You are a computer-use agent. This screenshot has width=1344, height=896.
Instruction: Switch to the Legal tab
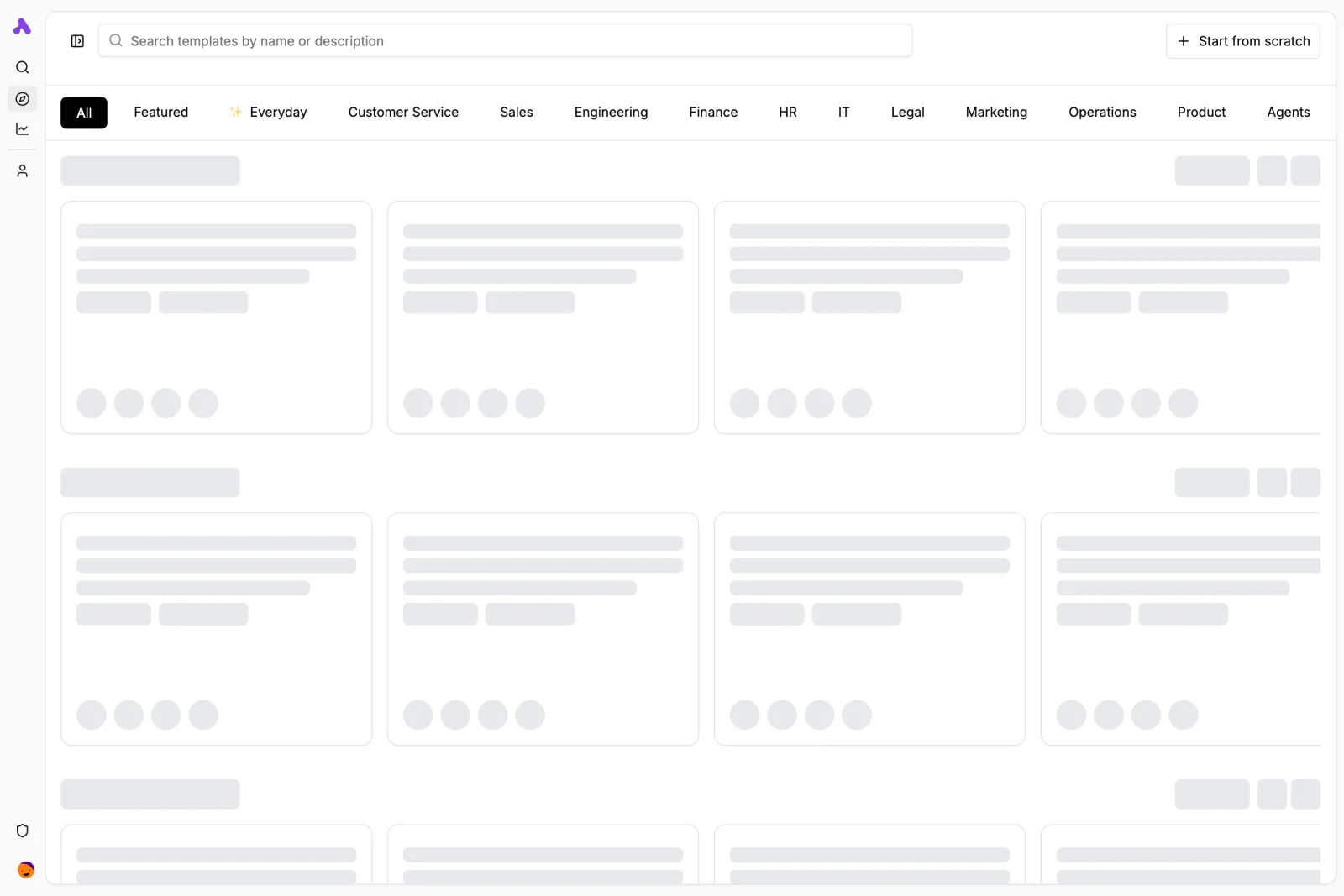(908, 113)
